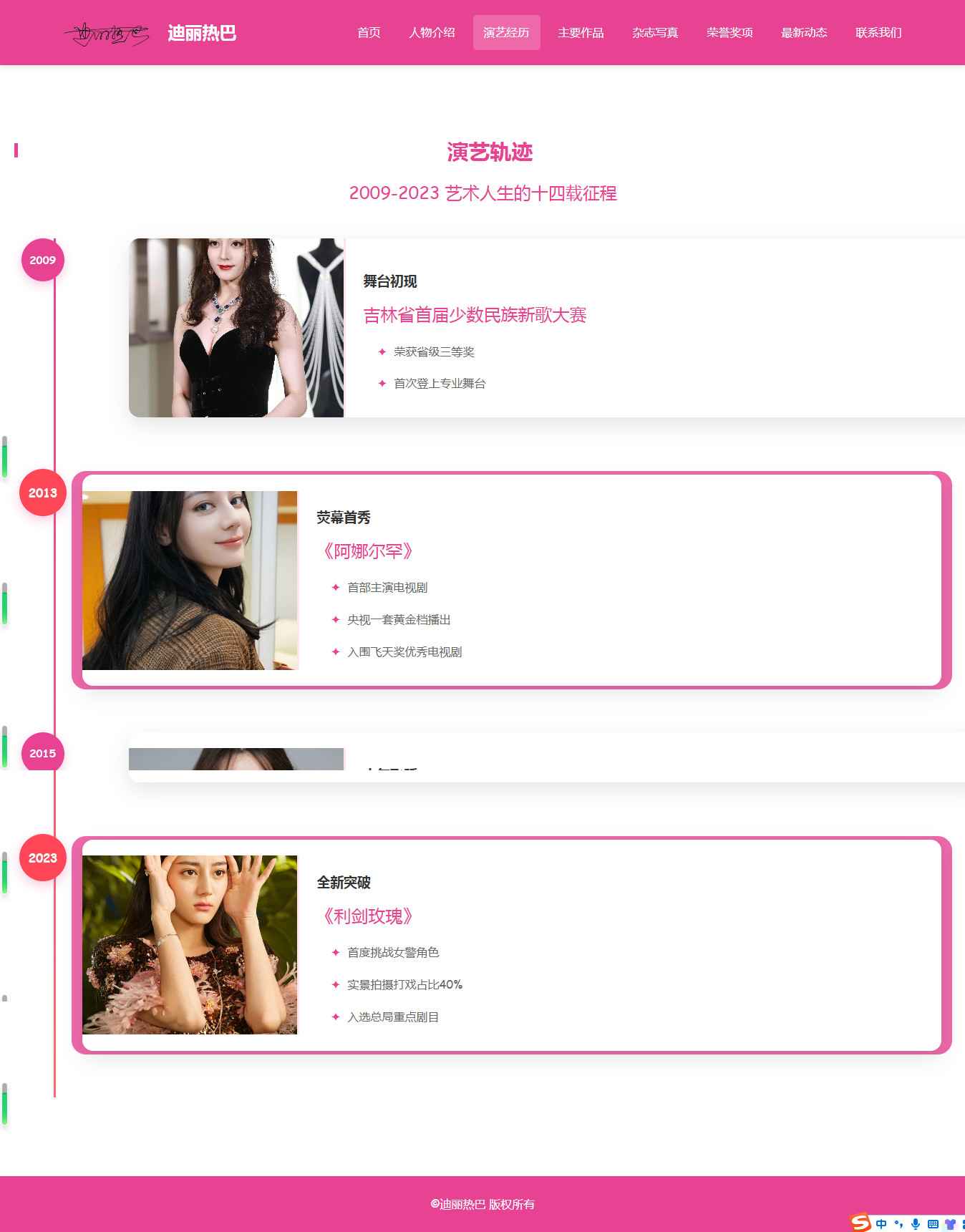
Task: Visit 最新动态 from the header
Action: click(804, 32)
